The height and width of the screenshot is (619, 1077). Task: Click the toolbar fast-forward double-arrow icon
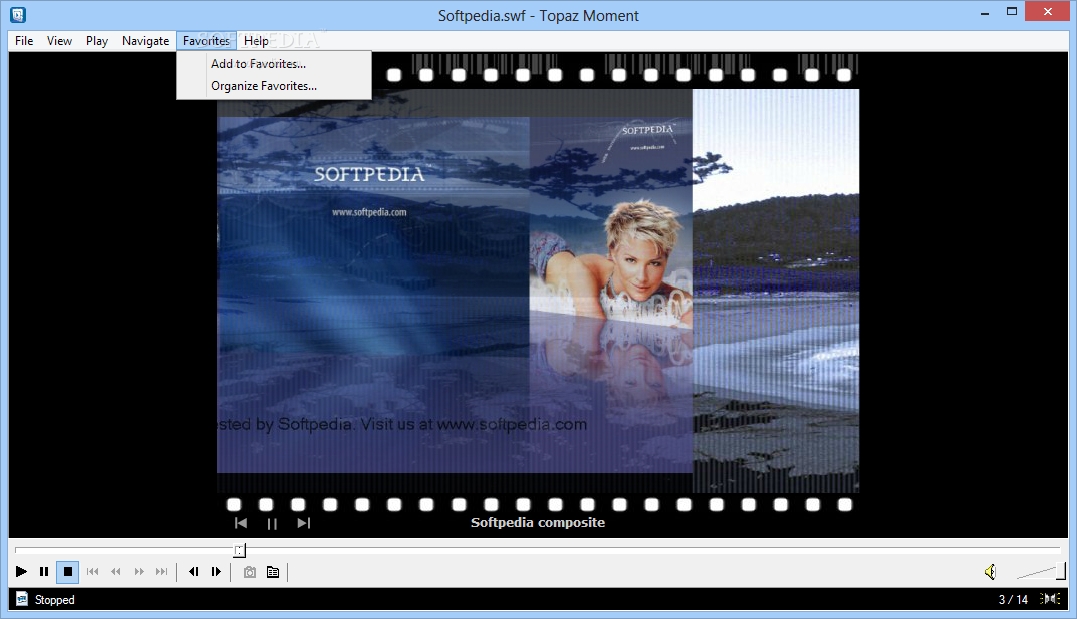click(139, 572)
